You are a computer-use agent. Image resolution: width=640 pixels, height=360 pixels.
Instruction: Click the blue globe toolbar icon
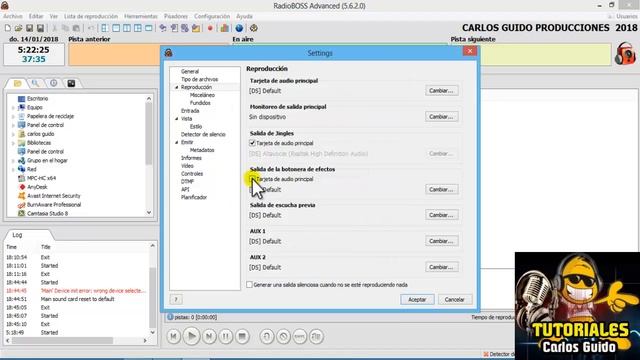coord(239,28)
